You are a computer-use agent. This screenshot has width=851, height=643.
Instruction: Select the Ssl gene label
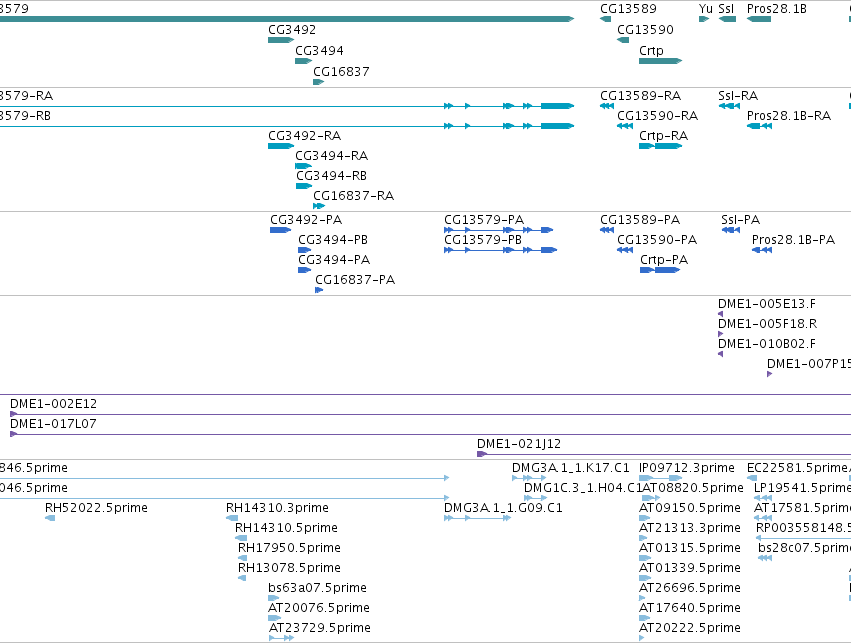click(726, 9)
